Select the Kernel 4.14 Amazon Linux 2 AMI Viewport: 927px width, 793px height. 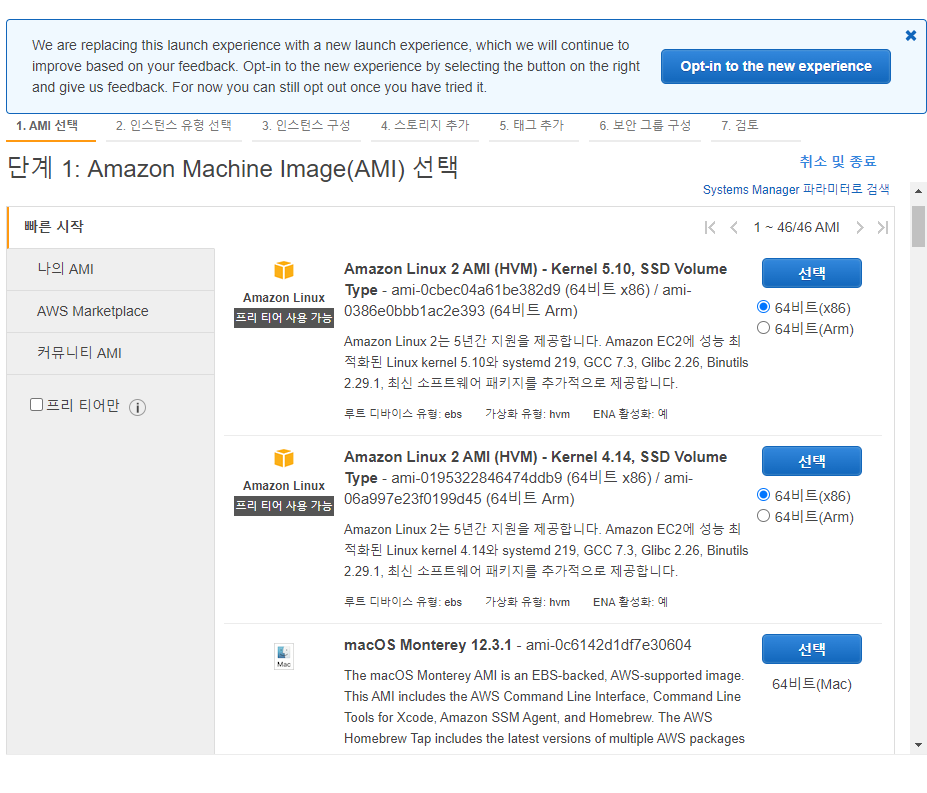812,461
